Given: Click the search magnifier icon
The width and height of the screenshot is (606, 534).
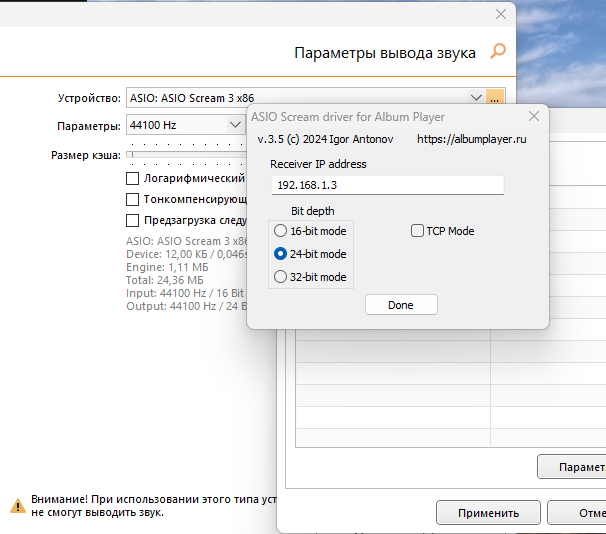Looking at the screenshot, I should [497, 51].
